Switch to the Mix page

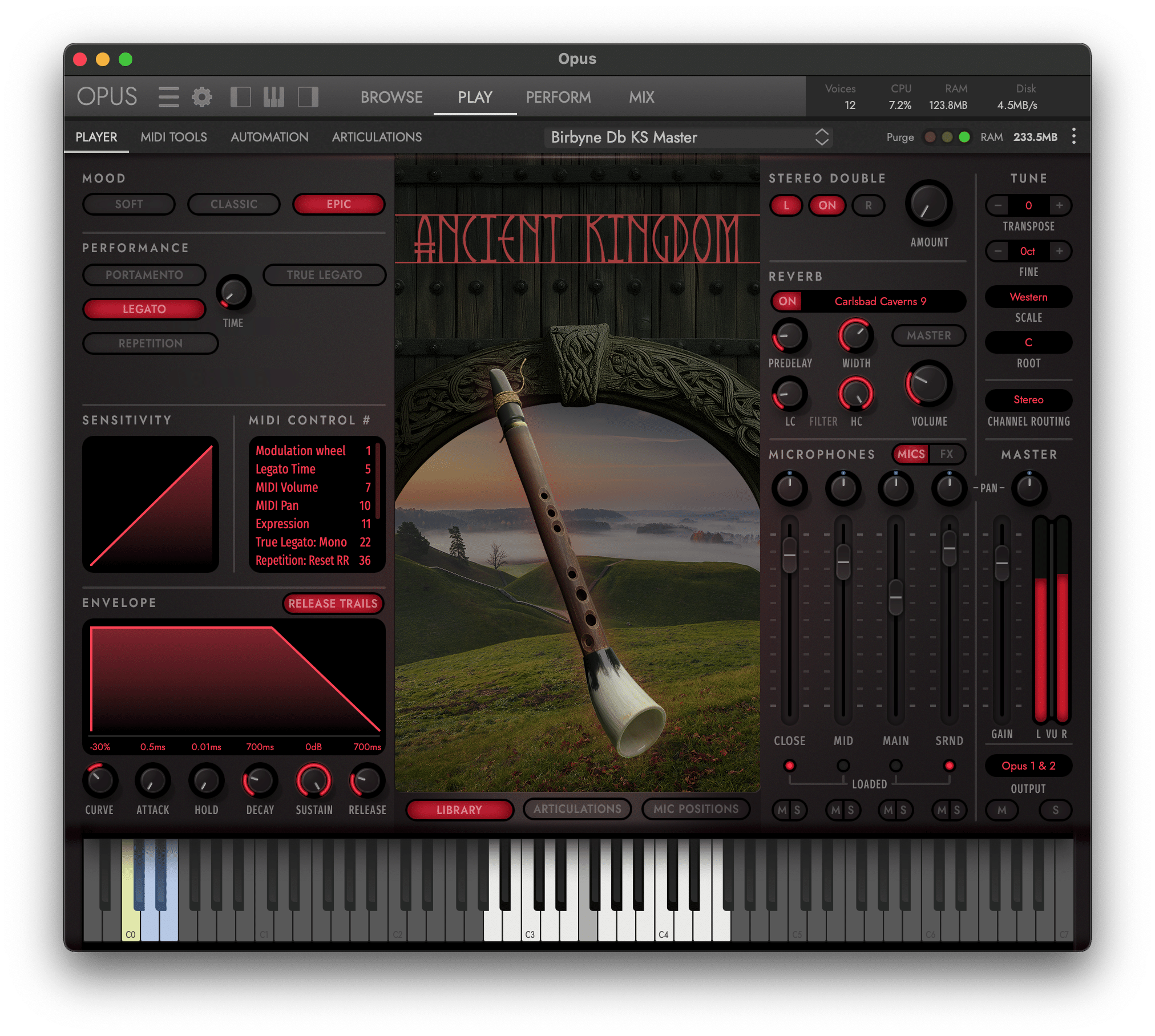[641, 97]
